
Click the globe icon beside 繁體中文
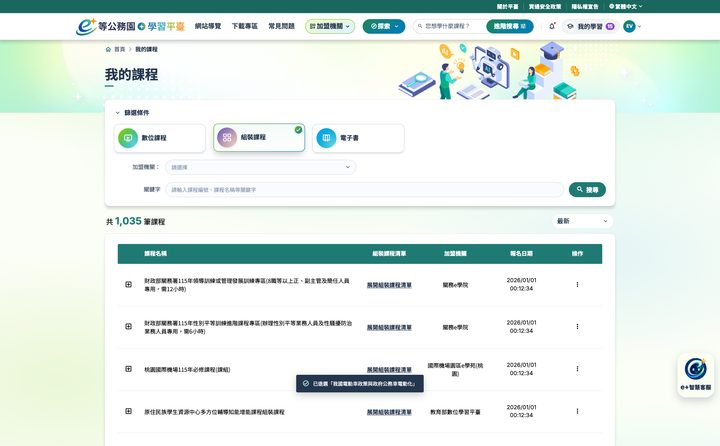(x=611, y=6)
